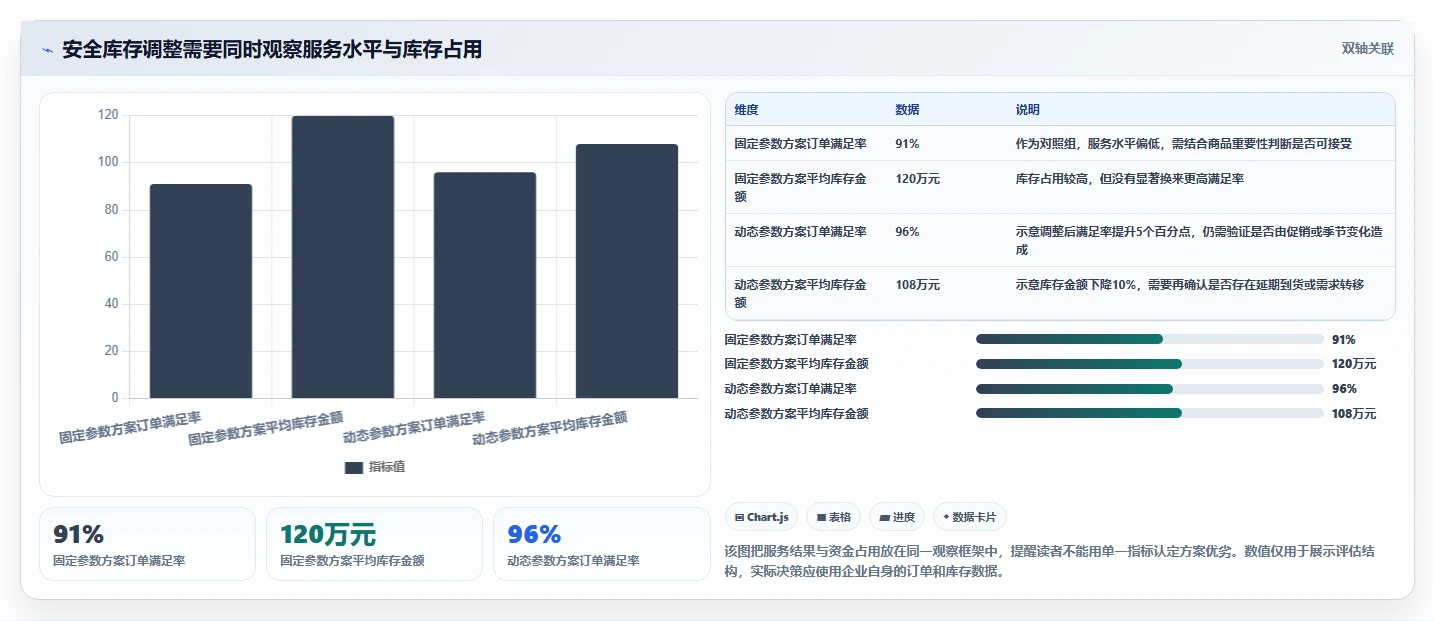The width and height of the screenshot is (1435, 621).
Task: Click progress list label 动态参数方案订单满足率
Action: (791, 388)
